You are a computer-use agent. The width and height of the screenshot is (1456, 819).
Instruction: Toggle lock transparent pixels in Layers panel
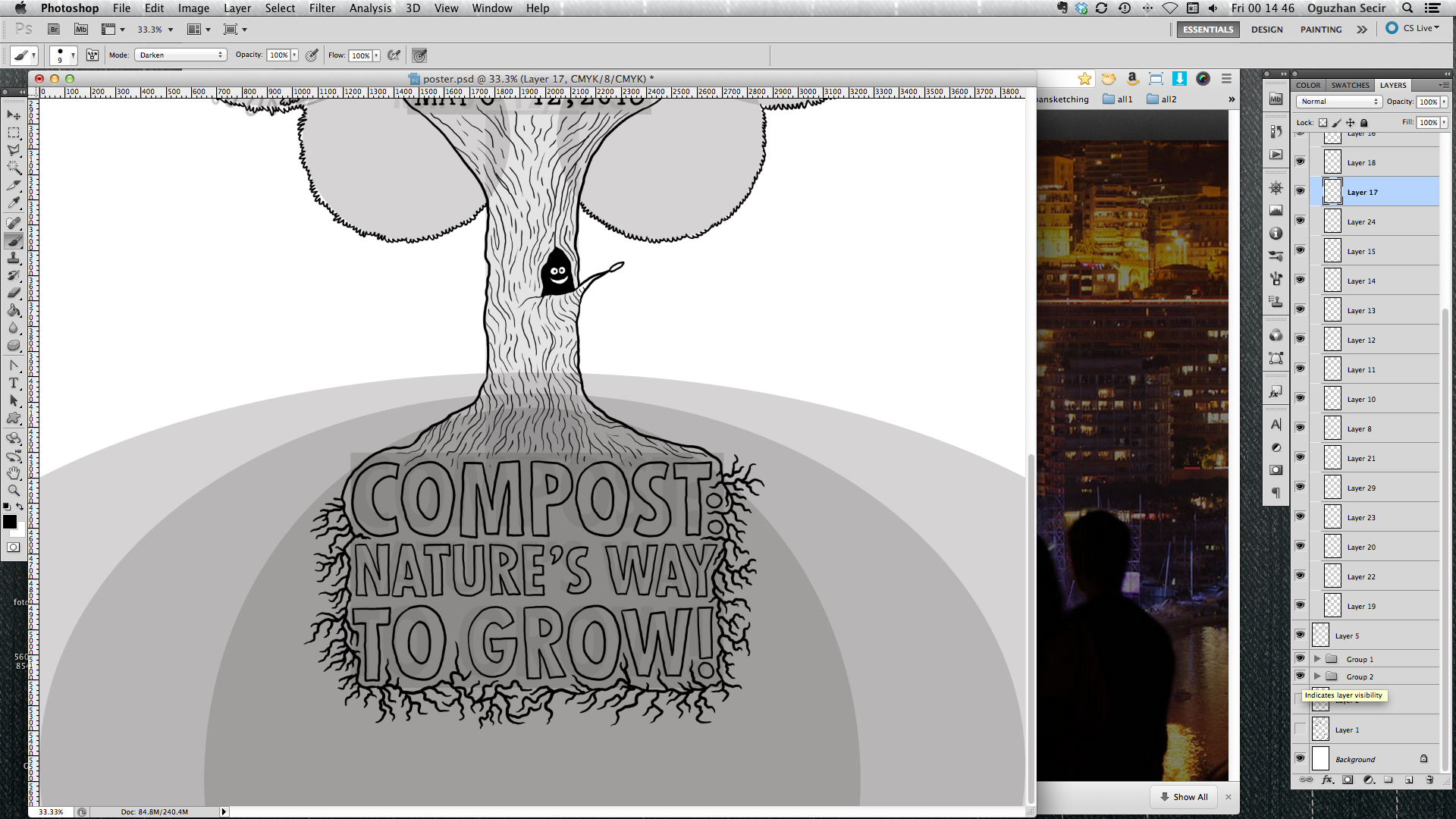[1323, 122]
